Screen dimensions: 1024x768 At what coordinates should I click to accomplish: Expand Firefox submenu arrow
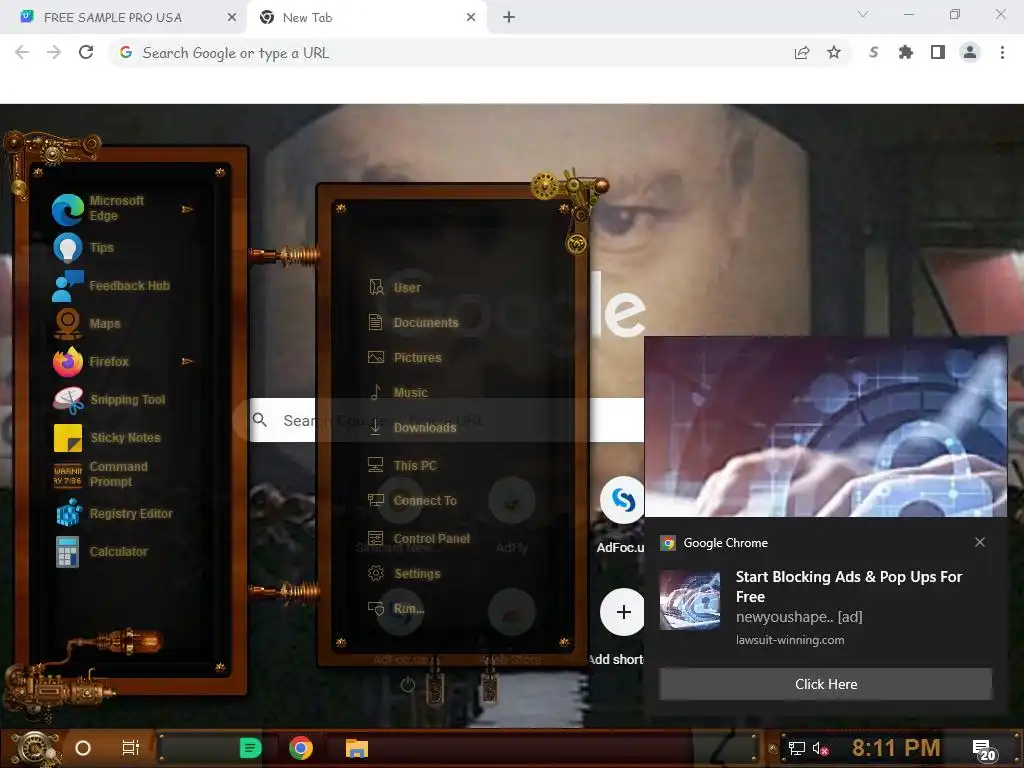[x=187, y=361]
